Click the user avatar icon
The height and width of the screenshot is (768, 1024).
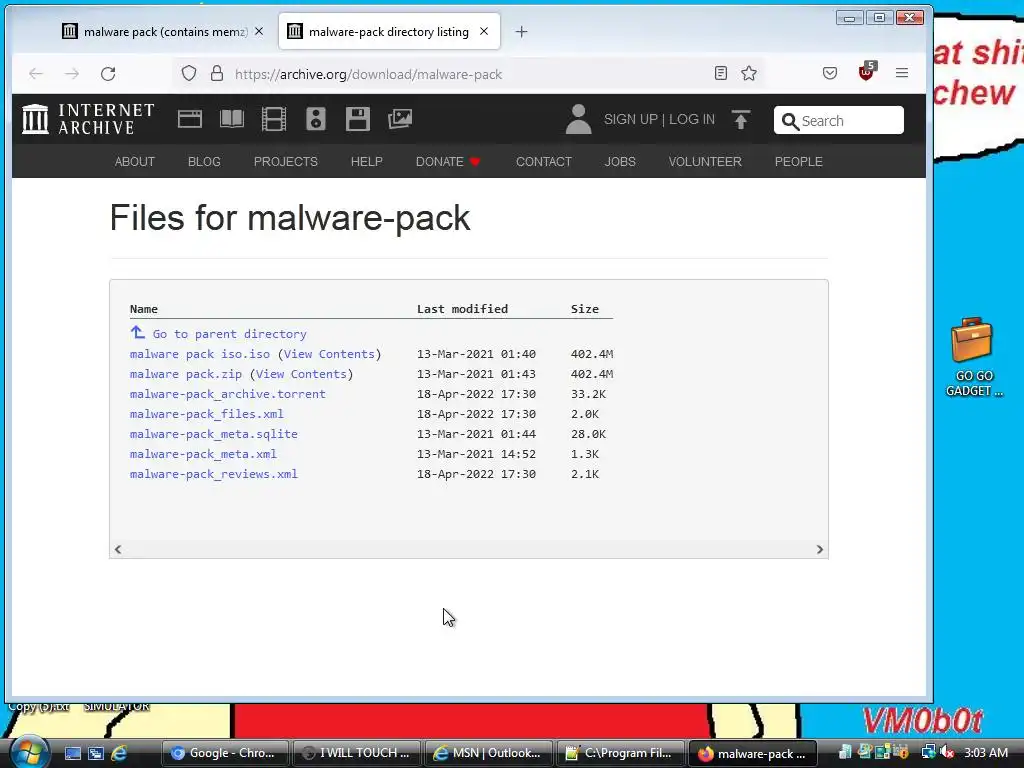coord(578,120)
